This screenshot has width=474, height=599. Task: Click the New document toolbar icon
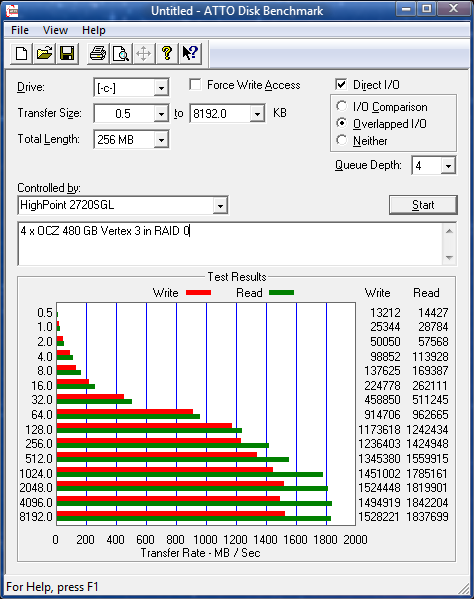tap(21, 53)
